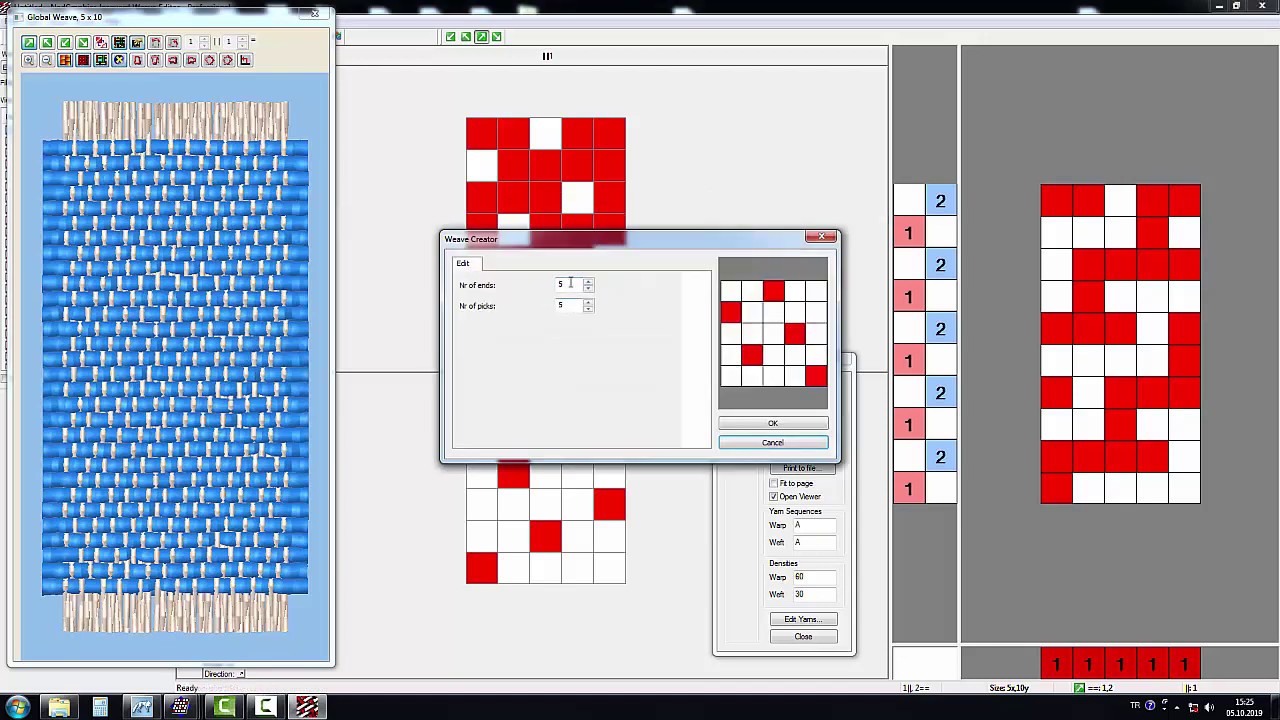Click the green-framed grid view icon
Screen dimensions: 1280x720
101,60
